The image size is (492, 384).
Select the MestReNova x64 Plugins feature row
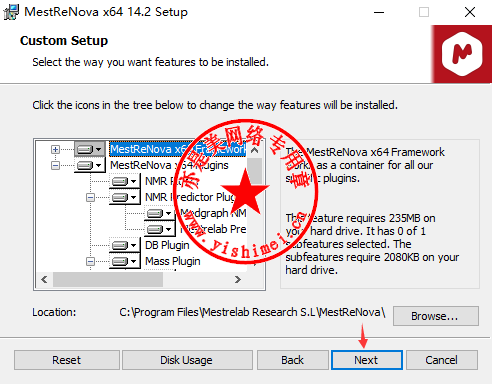click(x=169, y=165)
